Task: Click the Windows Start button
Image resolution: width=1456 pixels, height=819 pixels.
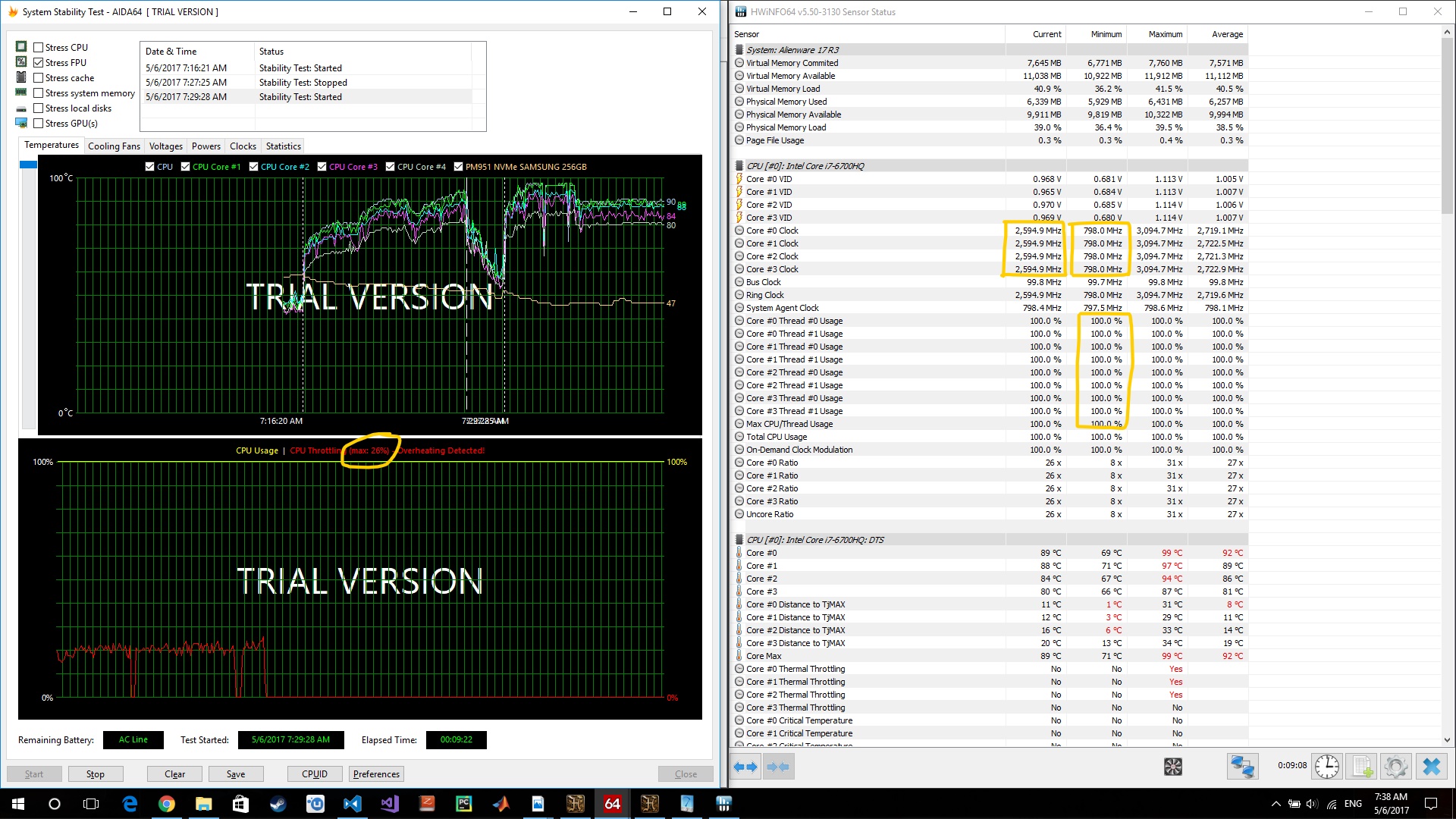Action: pos(18,804)
